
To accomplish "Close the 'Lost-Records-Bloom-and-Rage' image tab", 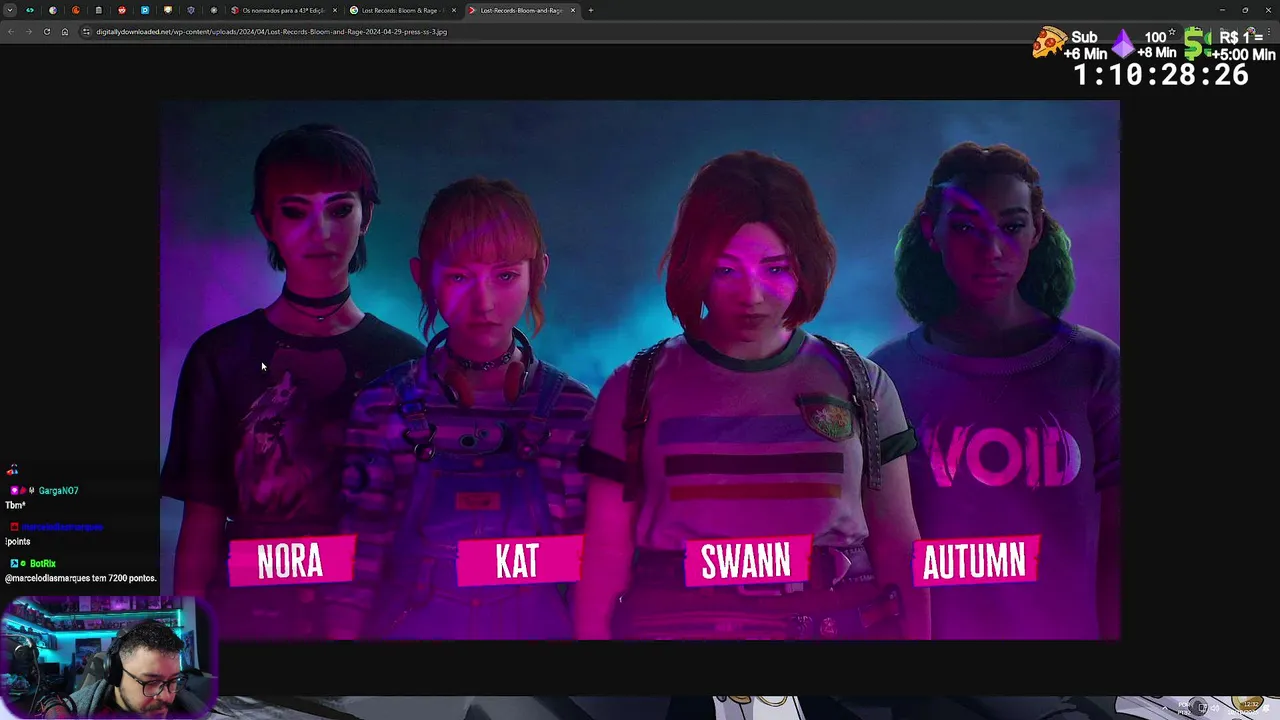I will 573,10.
